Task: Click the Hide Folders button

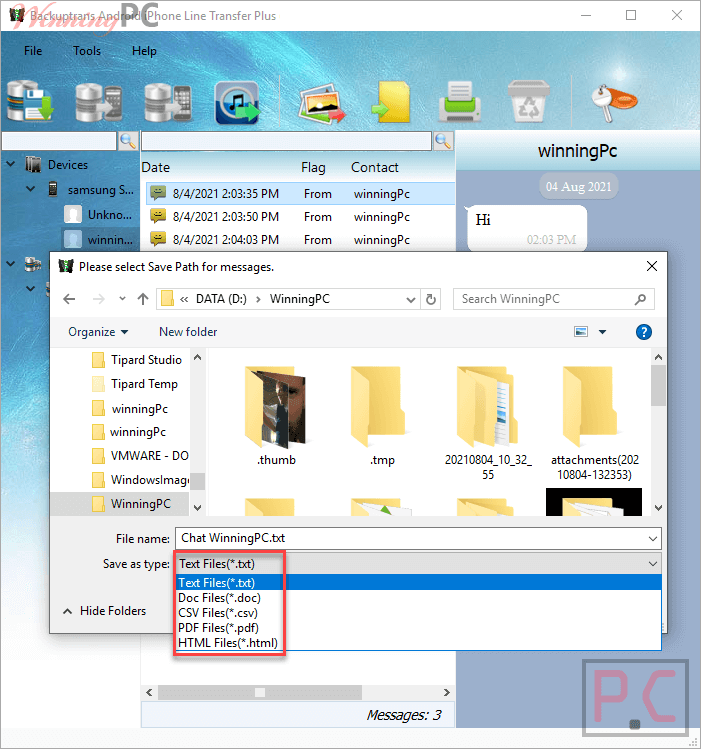Action: (105, 610)
